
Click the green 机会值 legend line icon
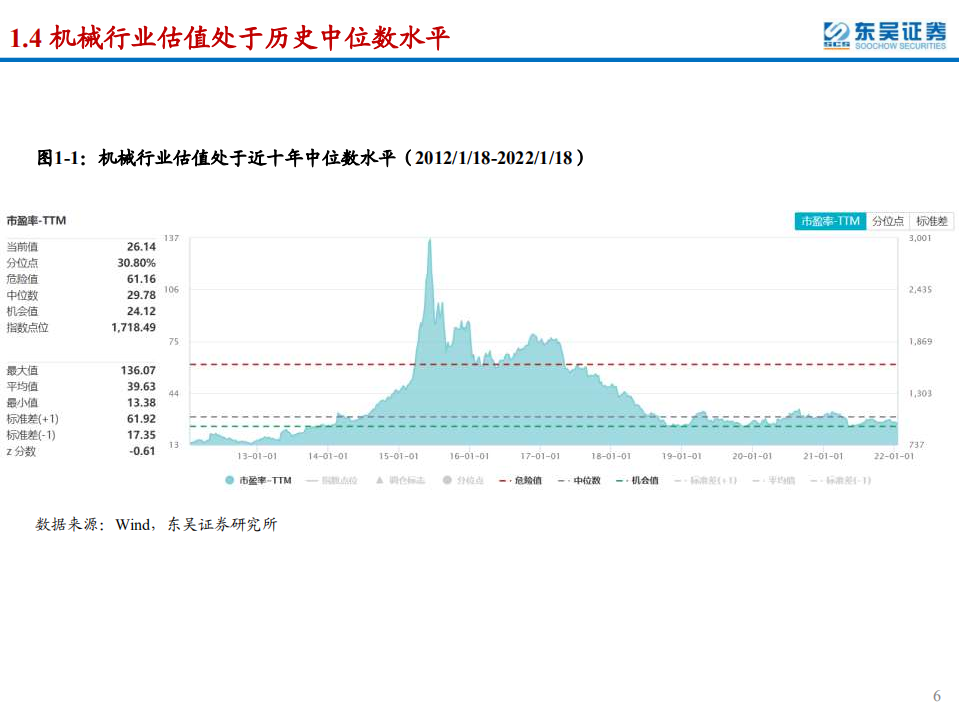pos(620,478)
